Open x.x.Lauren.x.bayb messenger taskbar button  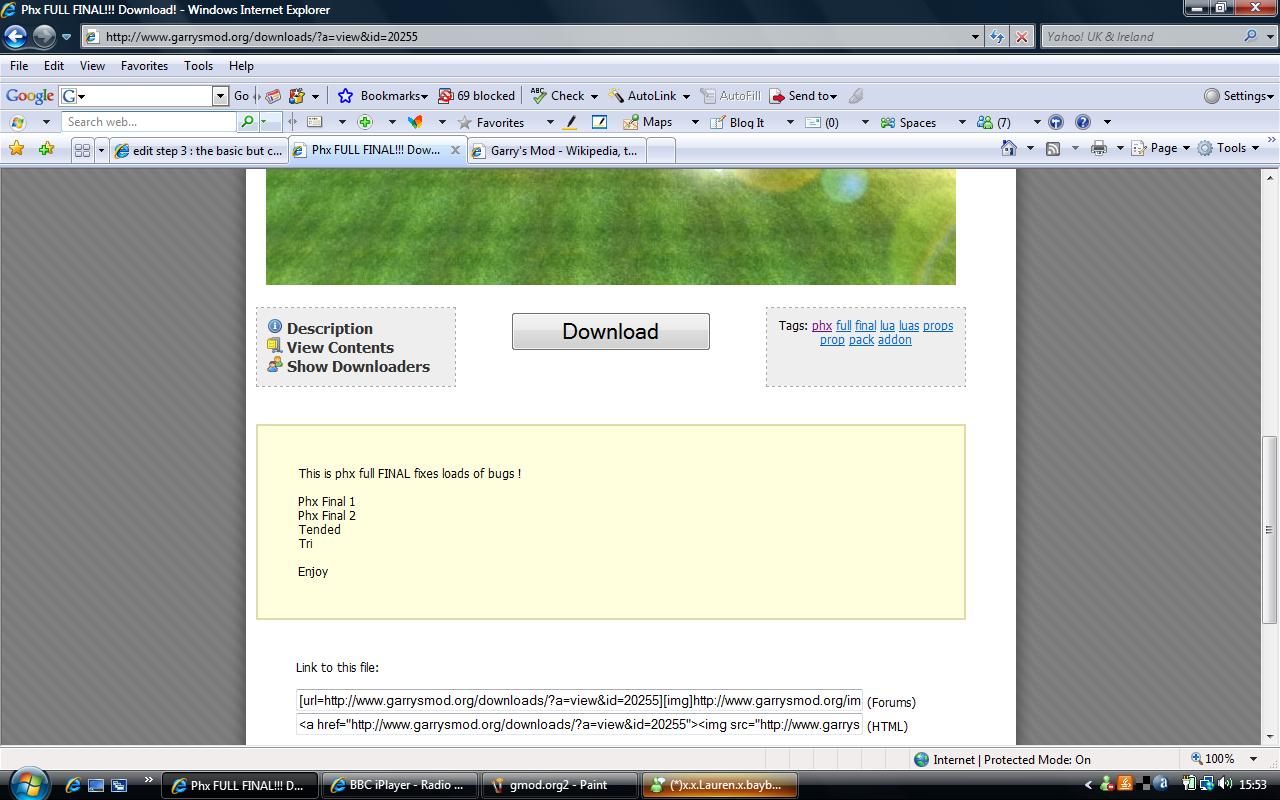click(720, 785)
